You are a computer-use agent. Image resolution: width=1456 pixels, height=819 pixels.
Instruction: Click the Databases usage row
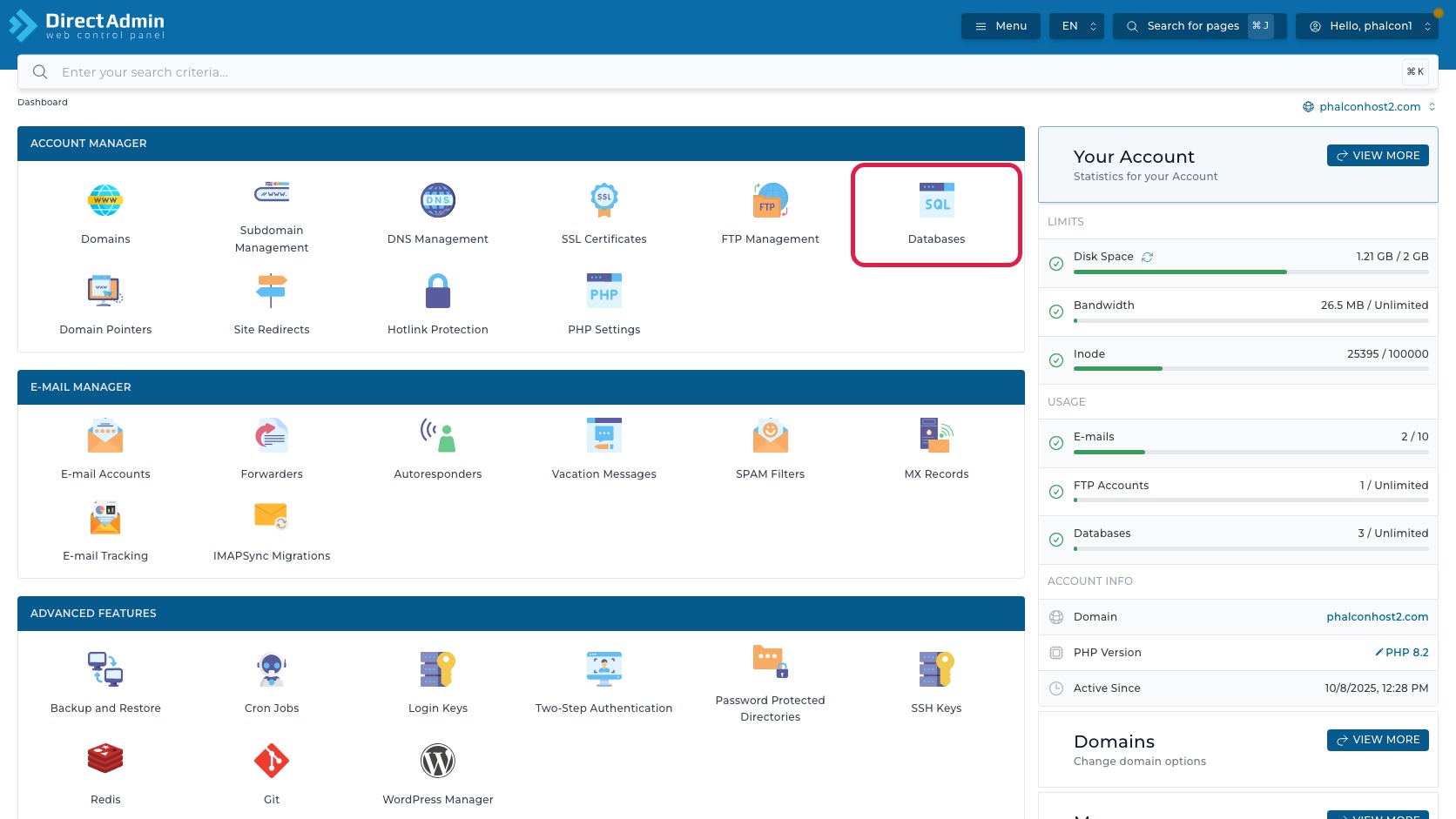tap(1238, 540)
